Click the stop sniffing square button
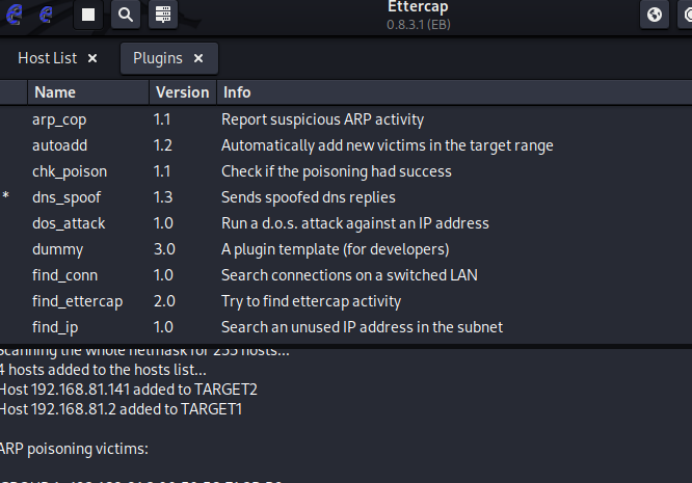 (x=89, y=14)
